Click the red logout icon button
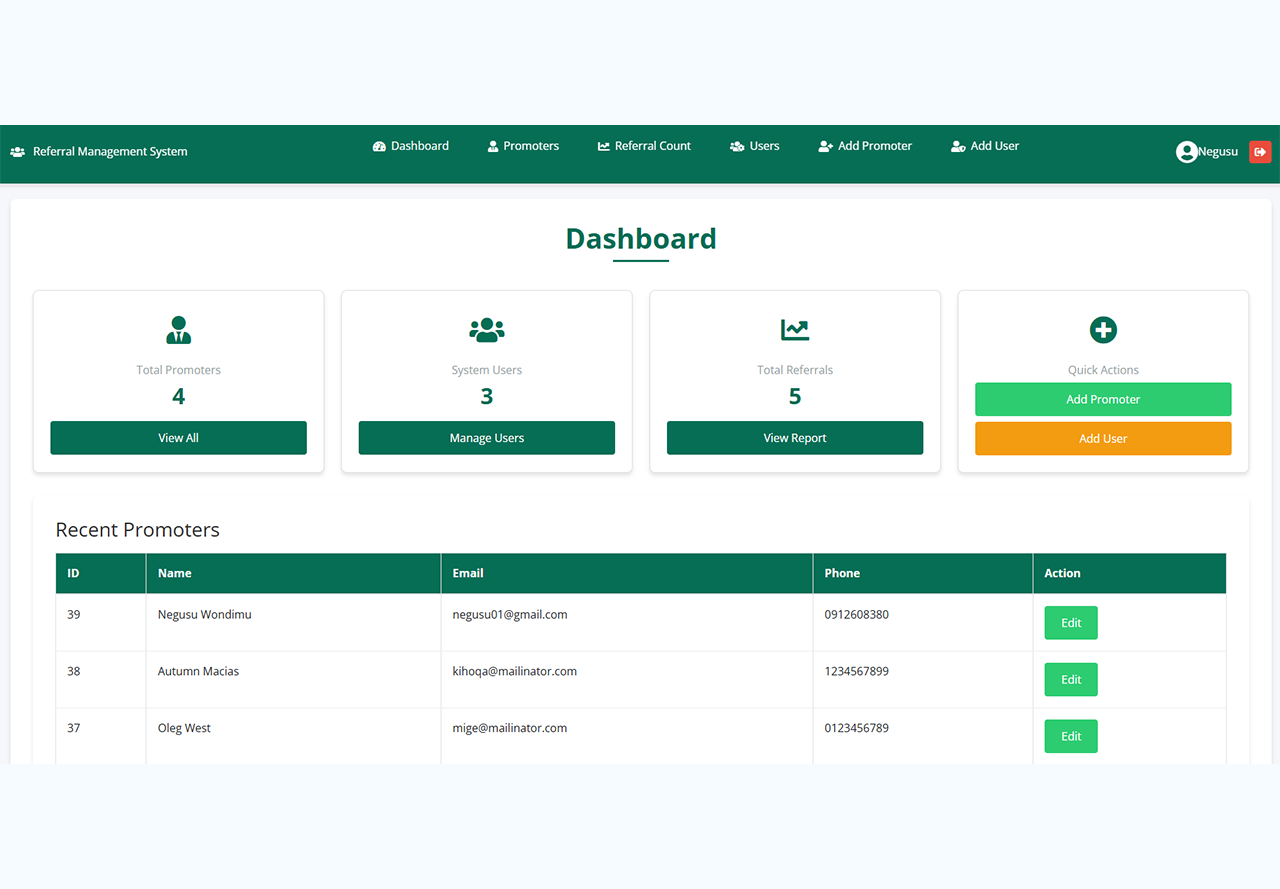Viewport: 1280px width, 889px height. (1260, 152)
